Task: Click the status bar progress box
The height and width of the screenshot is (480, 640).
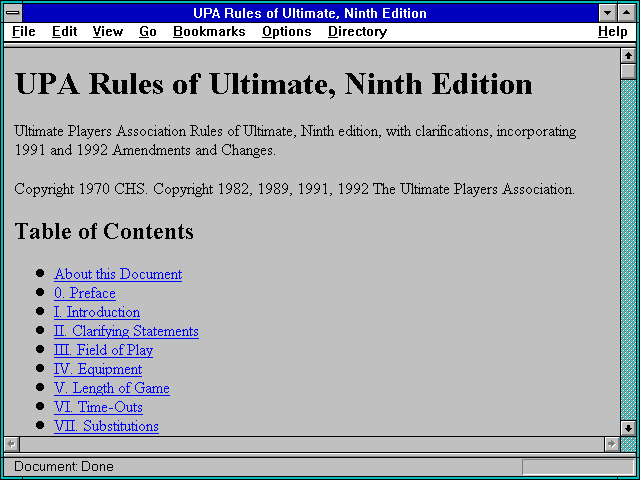Action: coord(578,467)
